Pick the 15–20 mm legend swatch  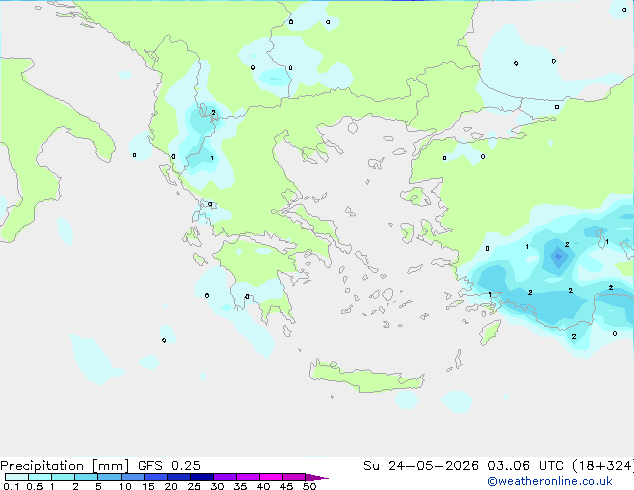point(156,477)
